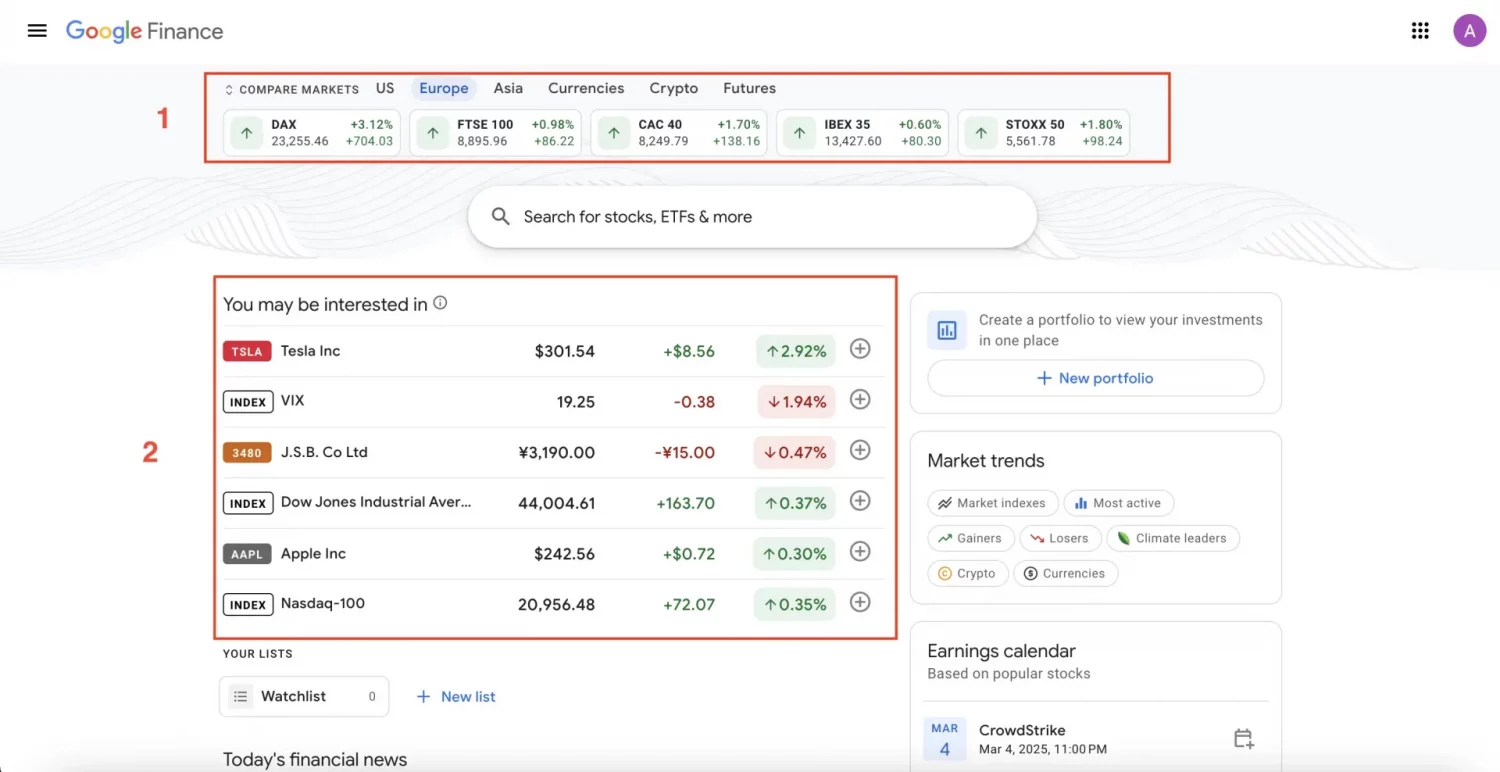This screenshot has width=1500, height=772.
Task: Open the STOXX 50 index card
Action: 1044,133
